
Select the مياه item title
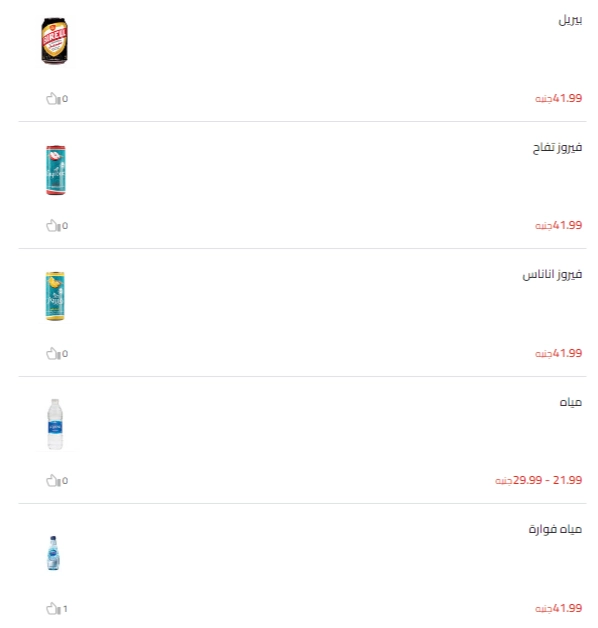tap(571, 402)
